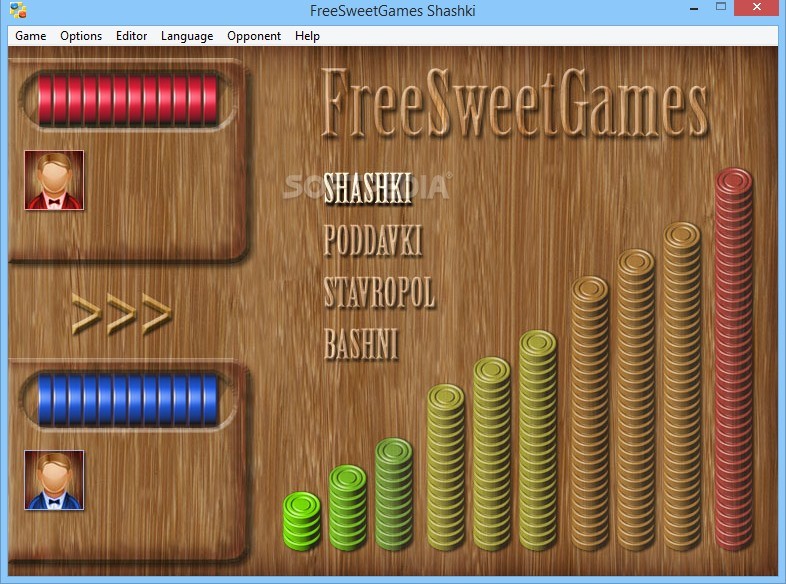786x584 pixels.
Task: Choose the STAVROPOL game variant
Action: (x=379, y=292)
